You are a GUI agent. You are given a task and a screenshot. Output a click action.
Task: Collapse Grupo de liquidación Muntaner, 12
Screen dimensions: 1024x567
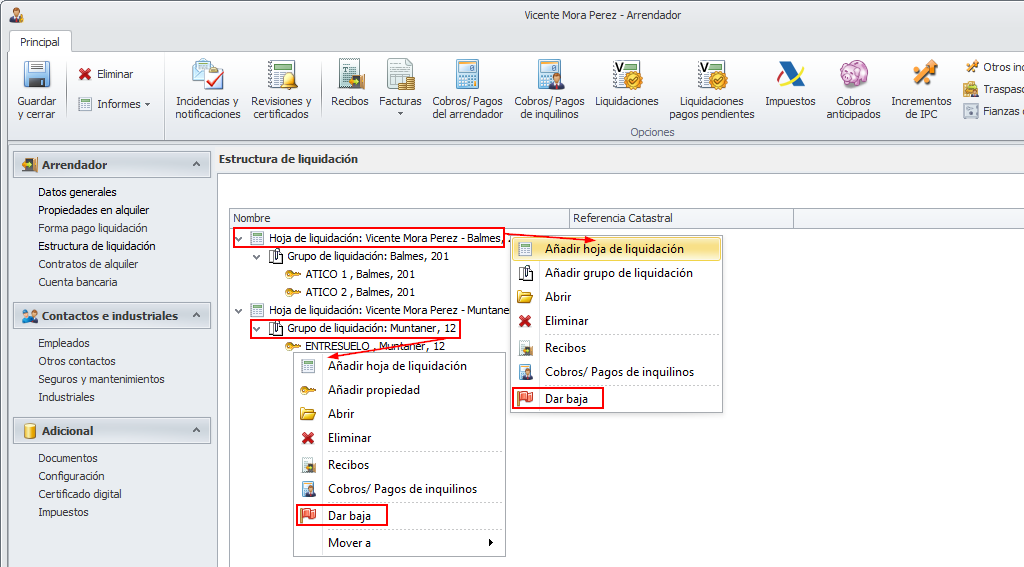[257, 329]
